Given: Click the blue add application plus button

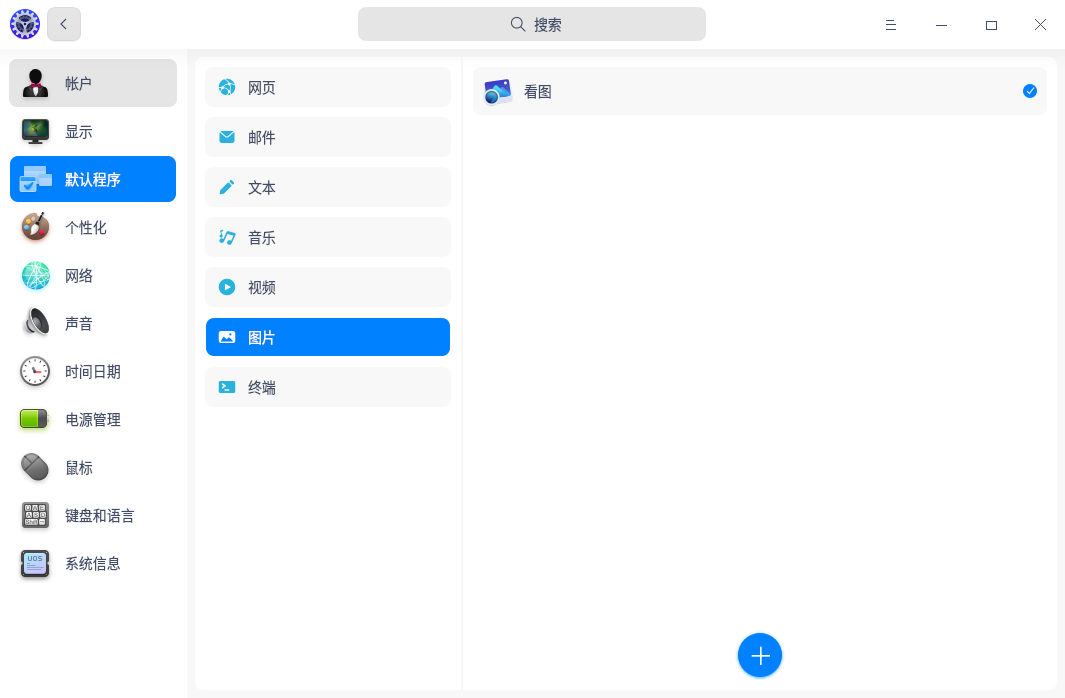Looking at the screenshot, I should (x=759, y=655).
